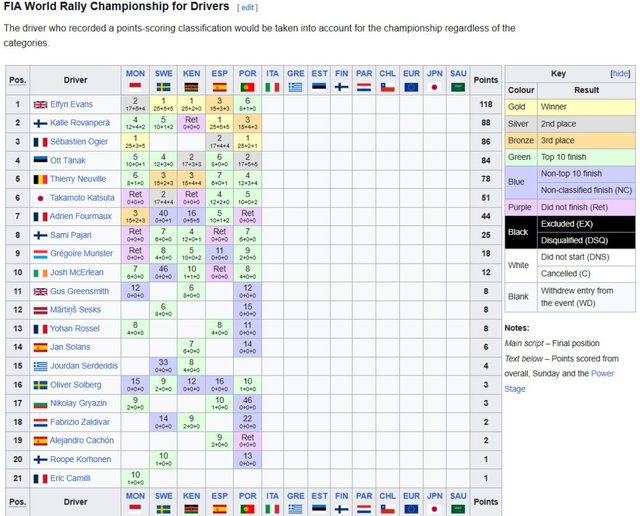Open the MON rally header link
The width and height of the screenshot is (640, 516).
point(135,73)
